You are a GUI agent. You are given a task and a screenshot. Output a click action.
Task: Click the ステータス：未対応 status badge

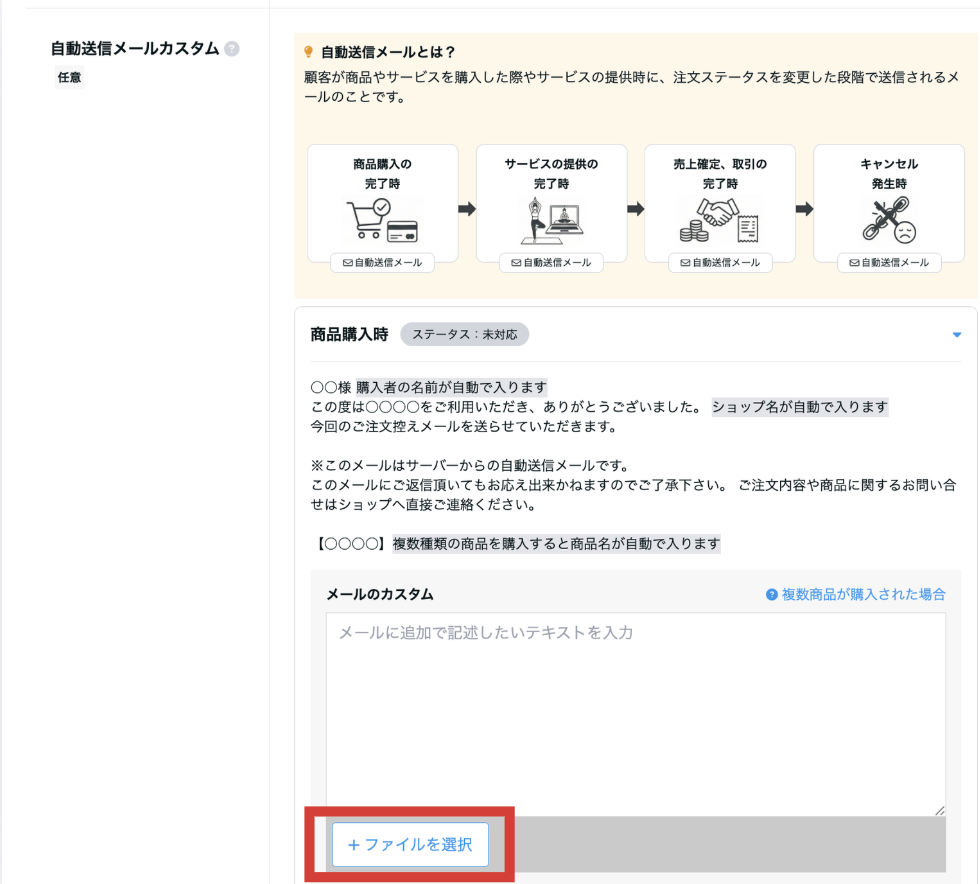point(464,334)
